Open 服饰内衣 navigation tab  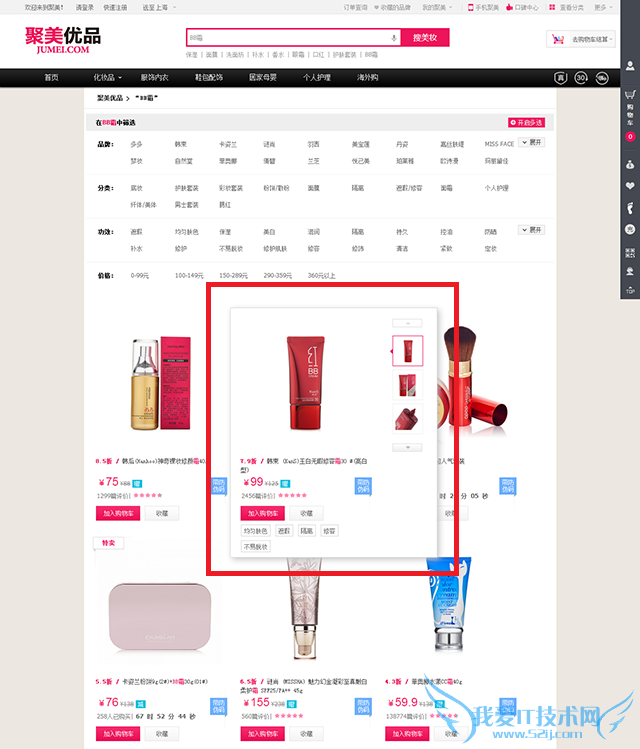click(154, 77)
